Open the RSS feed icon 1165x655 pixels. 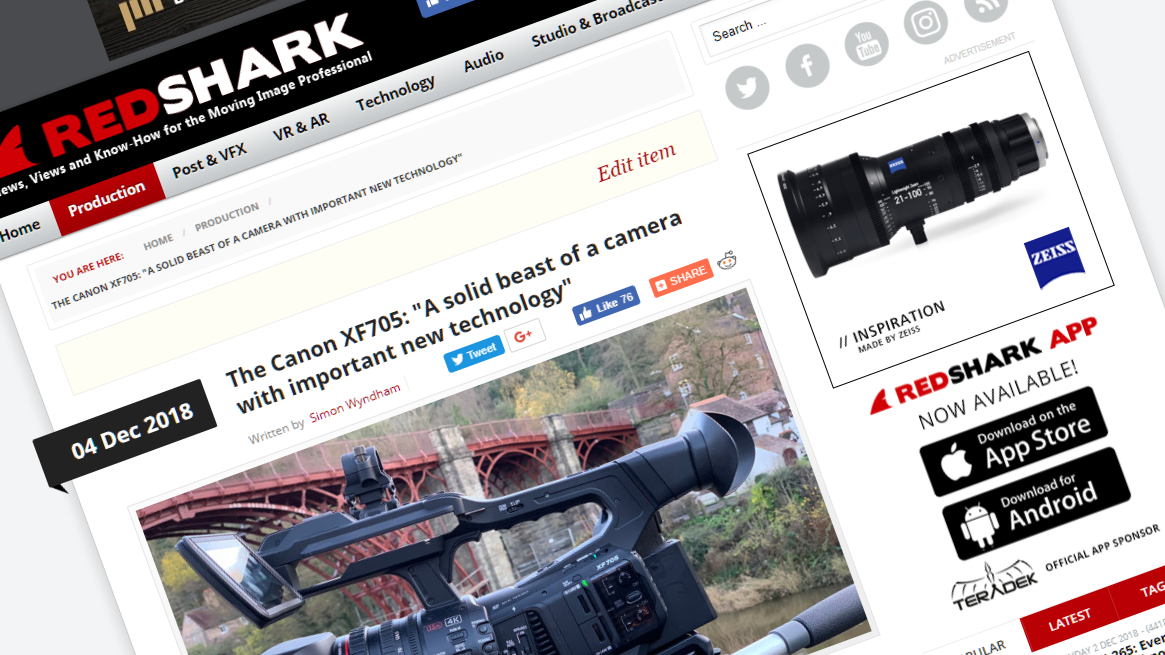pyautogui.click(x=985, y=8)
